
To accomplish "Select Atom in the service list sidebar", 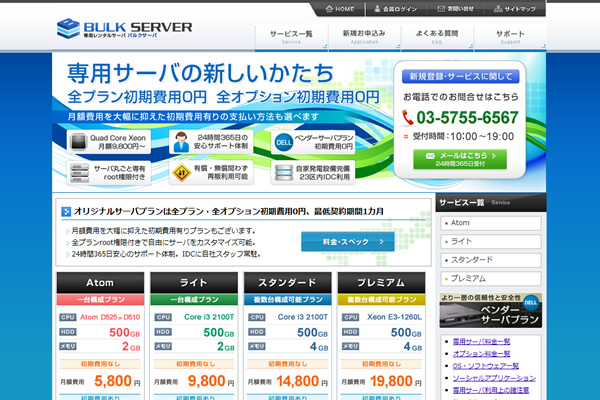I will 461,222.
